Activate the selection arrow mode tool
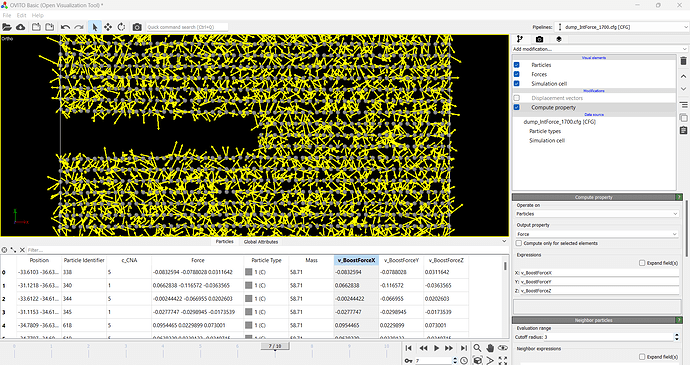Viewport: 690px width, 365px height. click(x=94, y=27)
